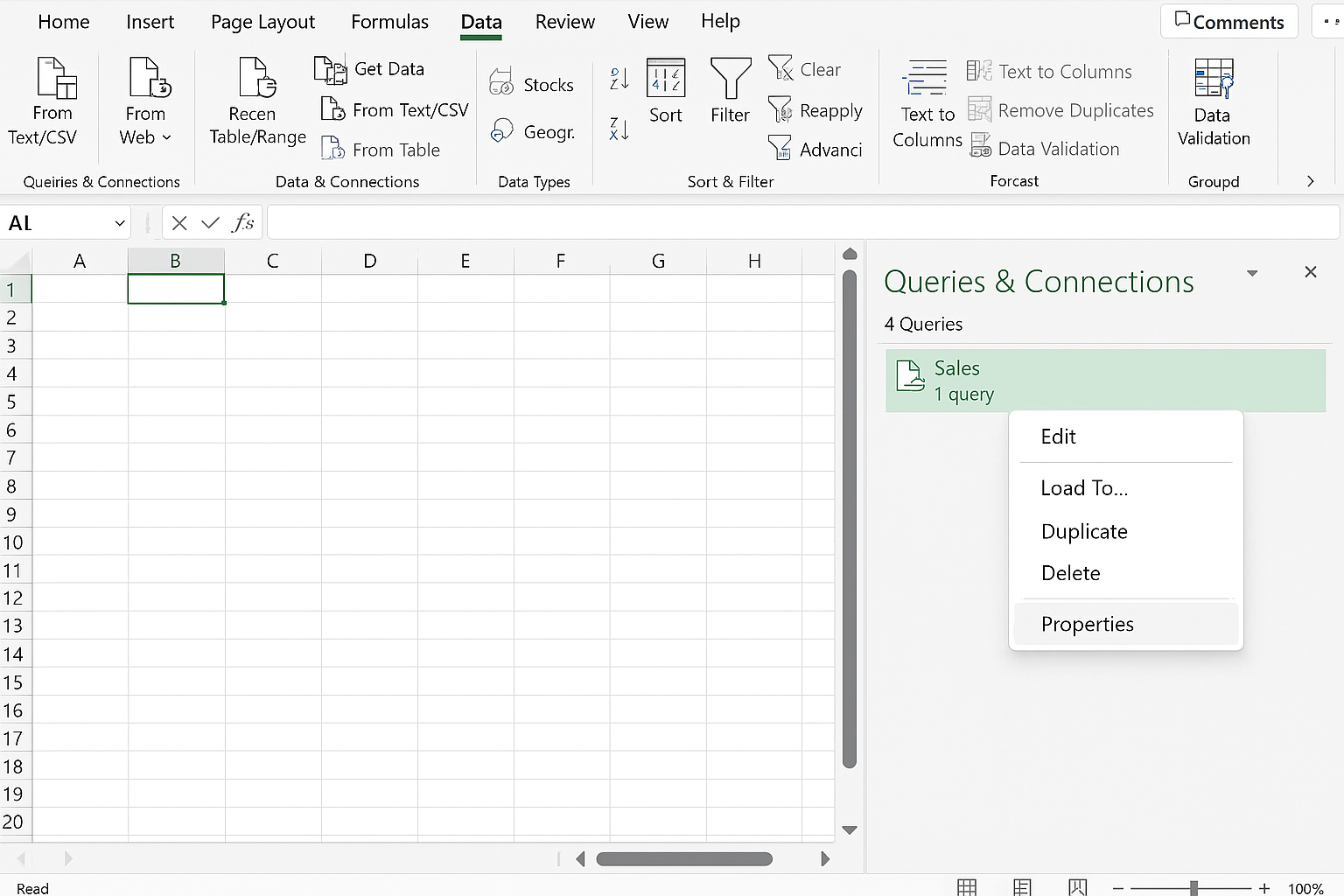Switch to Page Break Preview in status bar
This screenshot has height=896, width=1344.
[x=1077, y=887]
